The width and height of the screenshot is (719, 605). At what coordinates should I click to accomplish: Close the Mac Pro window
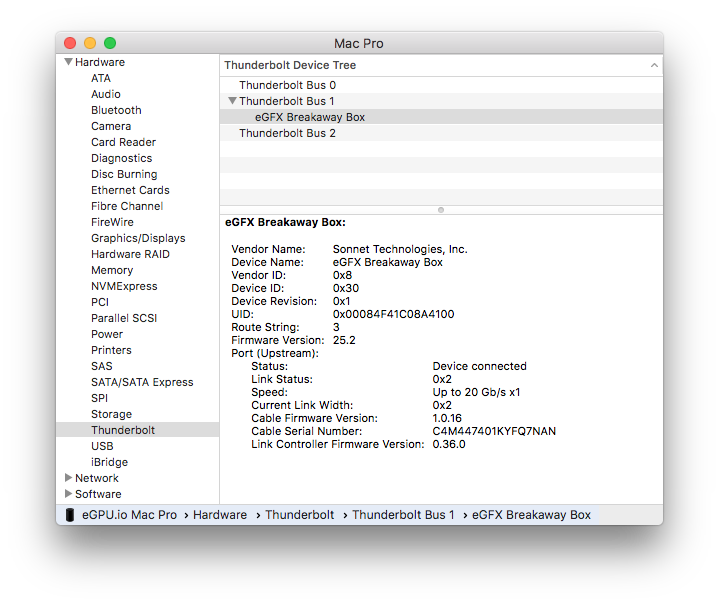coord(70,43)
